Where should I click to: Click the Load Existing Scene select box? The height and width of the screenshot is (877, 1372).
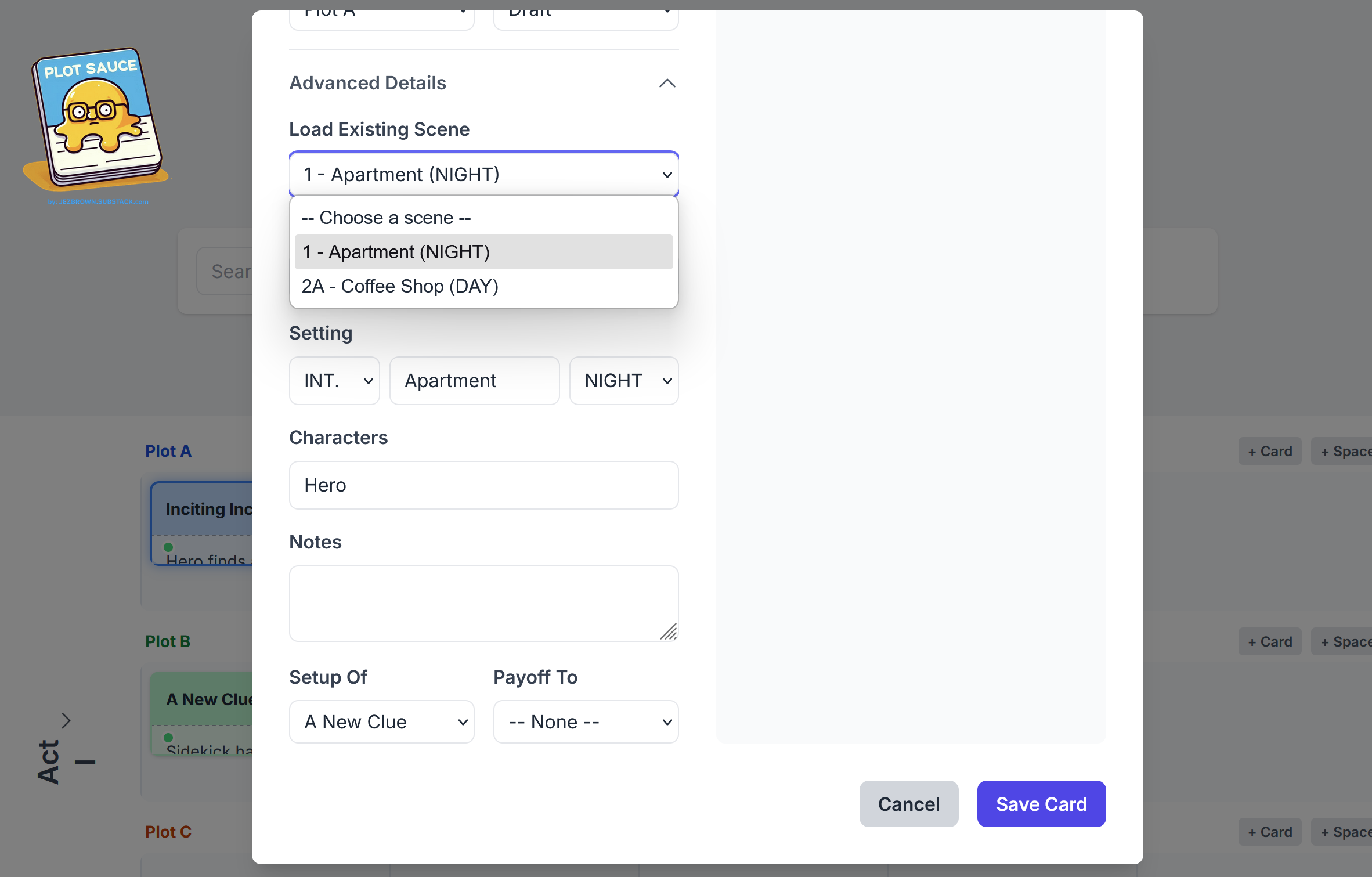click(483, 174)
